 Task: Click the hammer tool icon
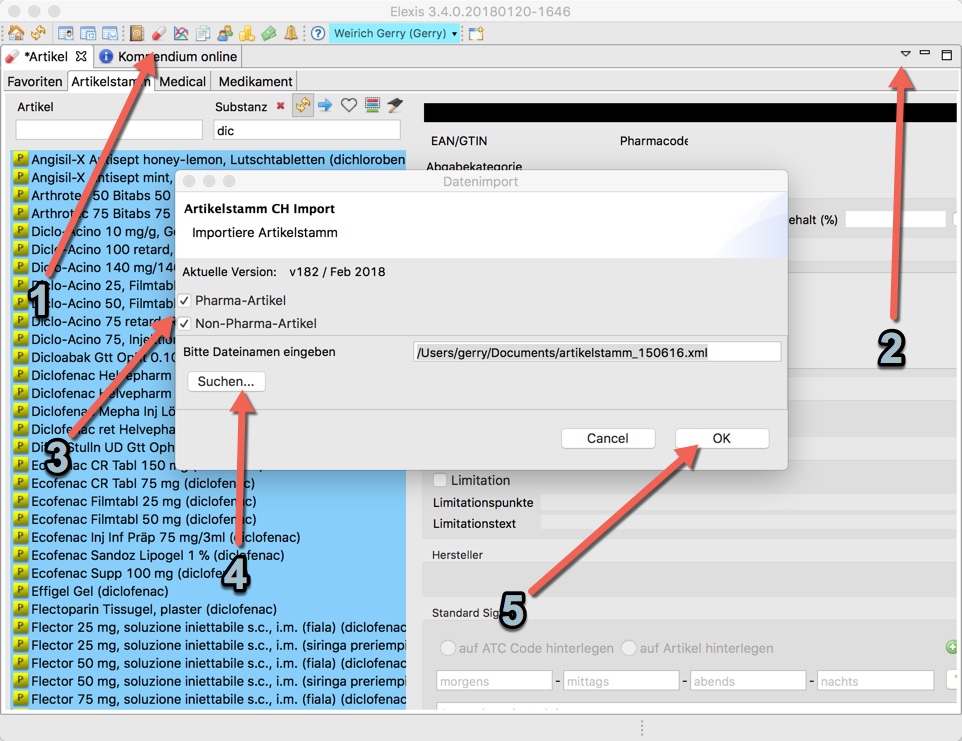(x=395, y=106)
